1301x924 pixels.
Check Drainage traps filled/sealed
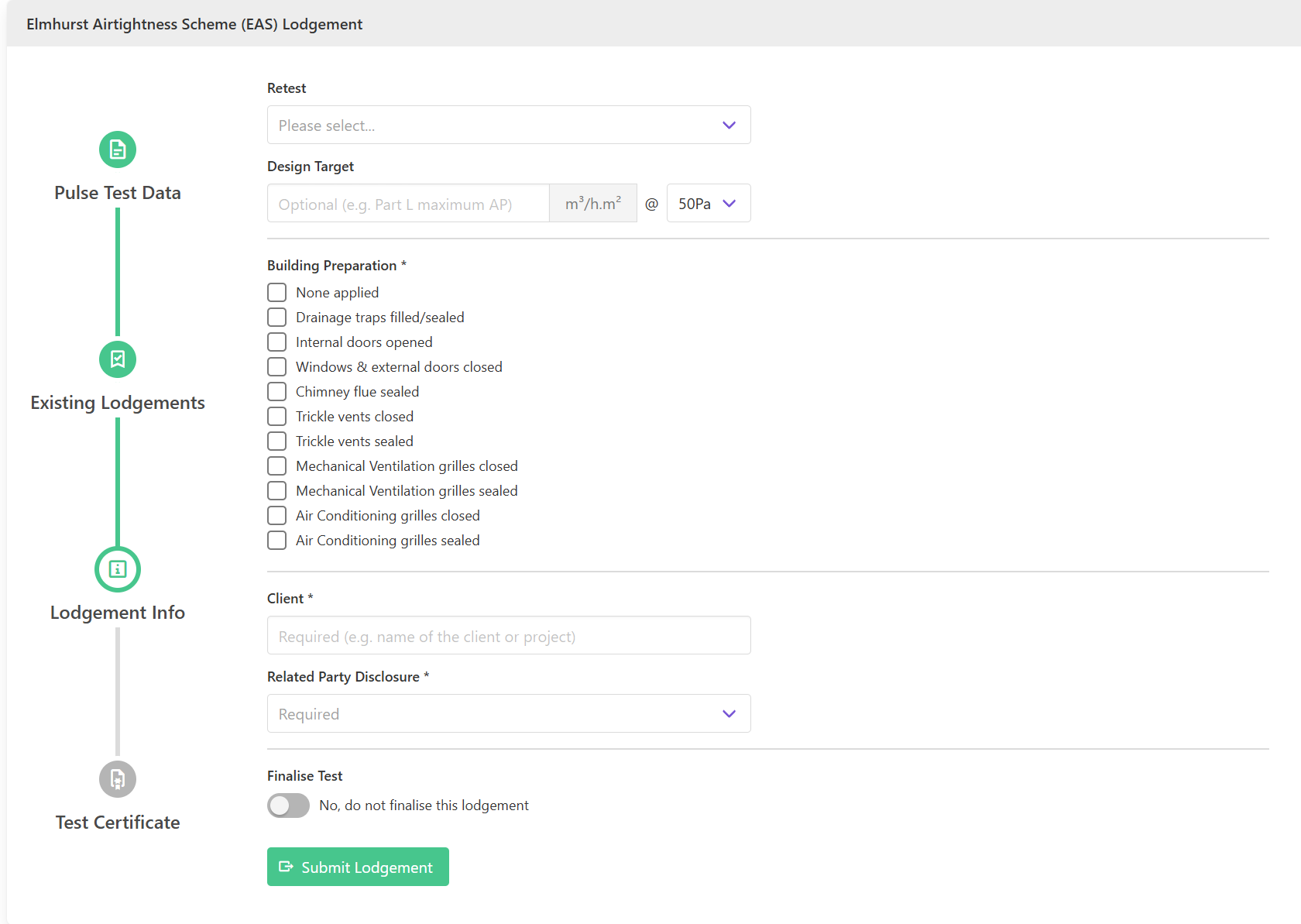point(276,318)
